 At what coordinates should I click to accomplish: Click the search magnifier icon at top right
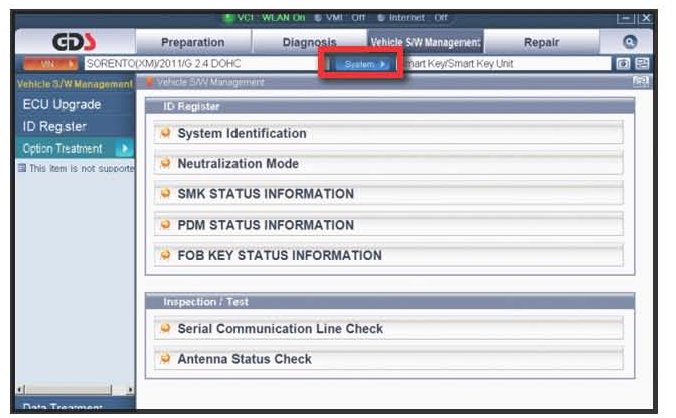tap(630, 43)
